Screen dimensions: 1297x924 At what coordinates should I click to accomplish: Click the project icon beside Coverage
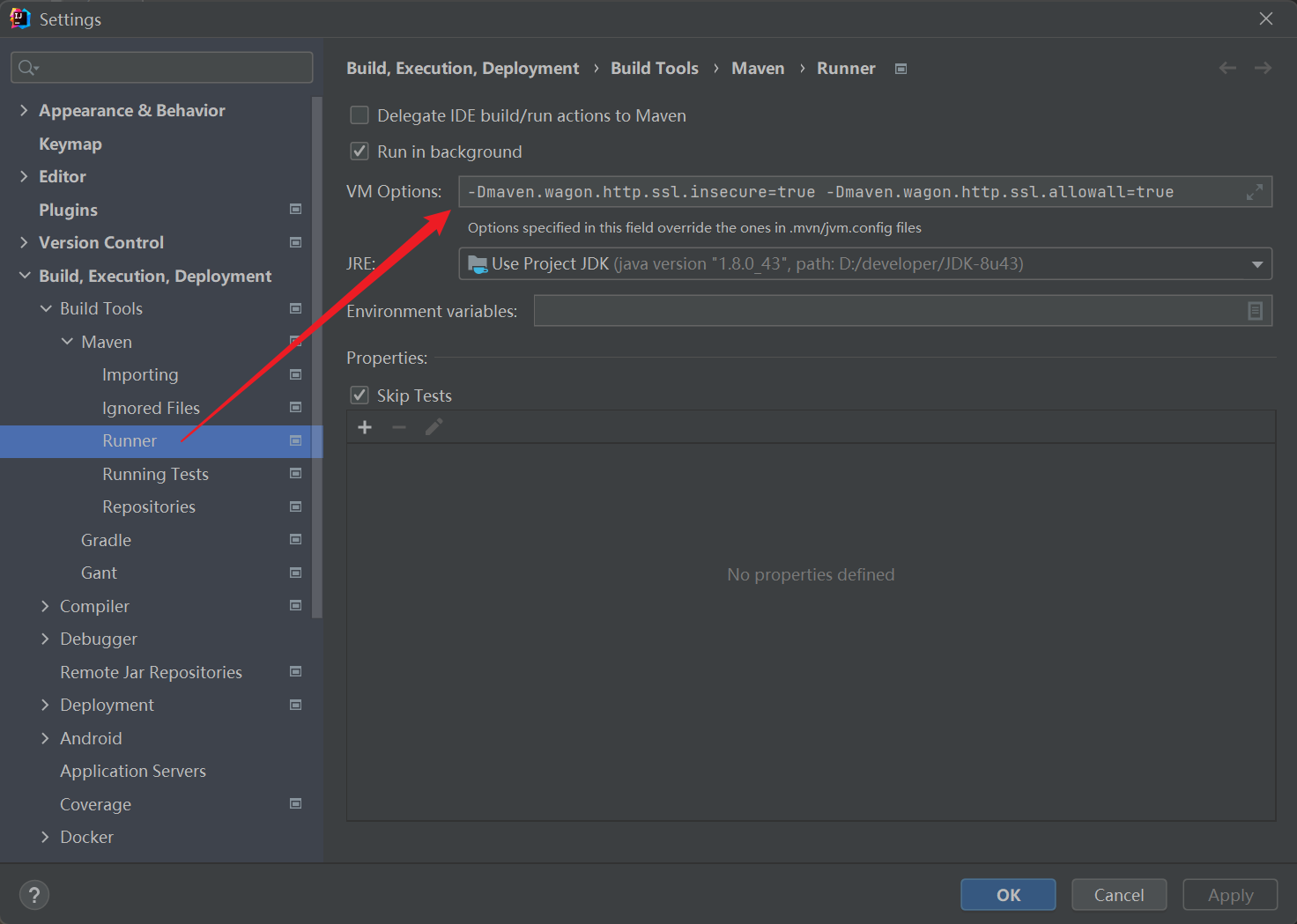(x=296, y=803)
